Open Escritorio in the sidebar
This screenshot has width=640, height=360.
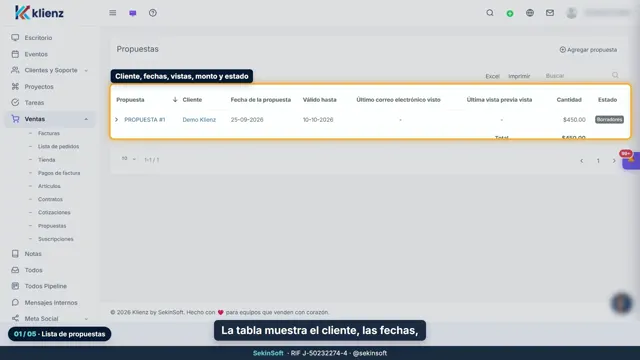[38, 38]
